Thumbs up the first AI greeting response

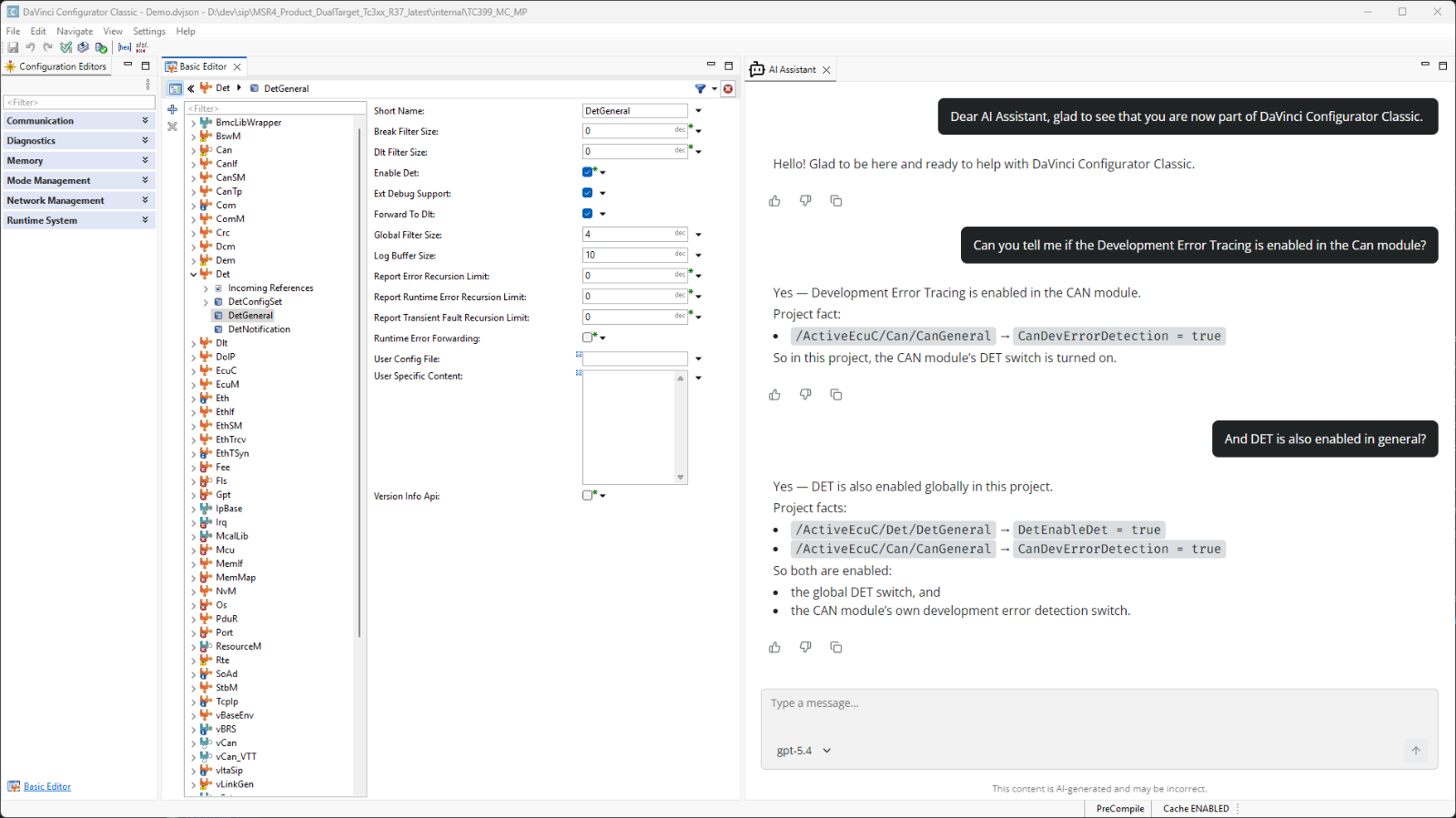coord(774,201)
